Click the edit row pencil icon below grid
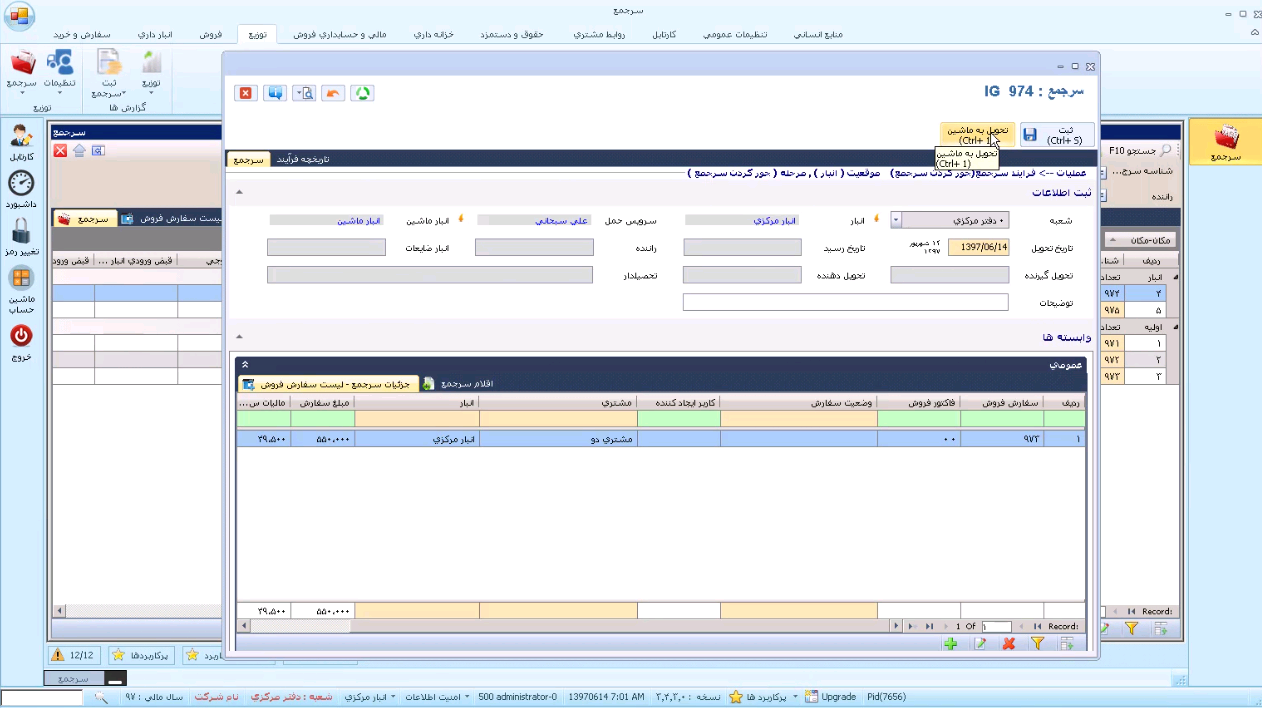1262x708 pixels. (x=980, y=644)
